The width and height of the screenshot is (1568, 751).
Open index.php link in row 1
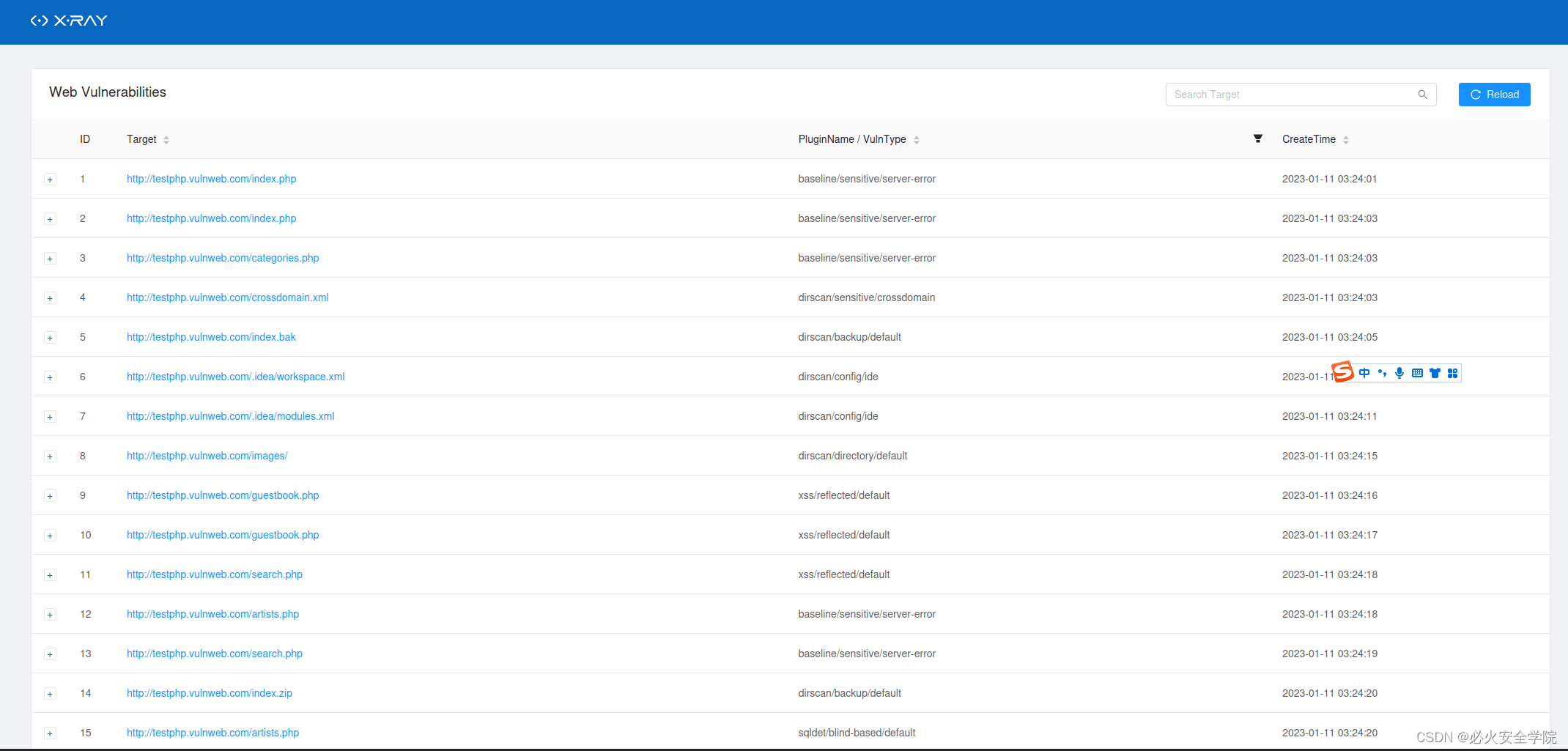pos(211,179)
